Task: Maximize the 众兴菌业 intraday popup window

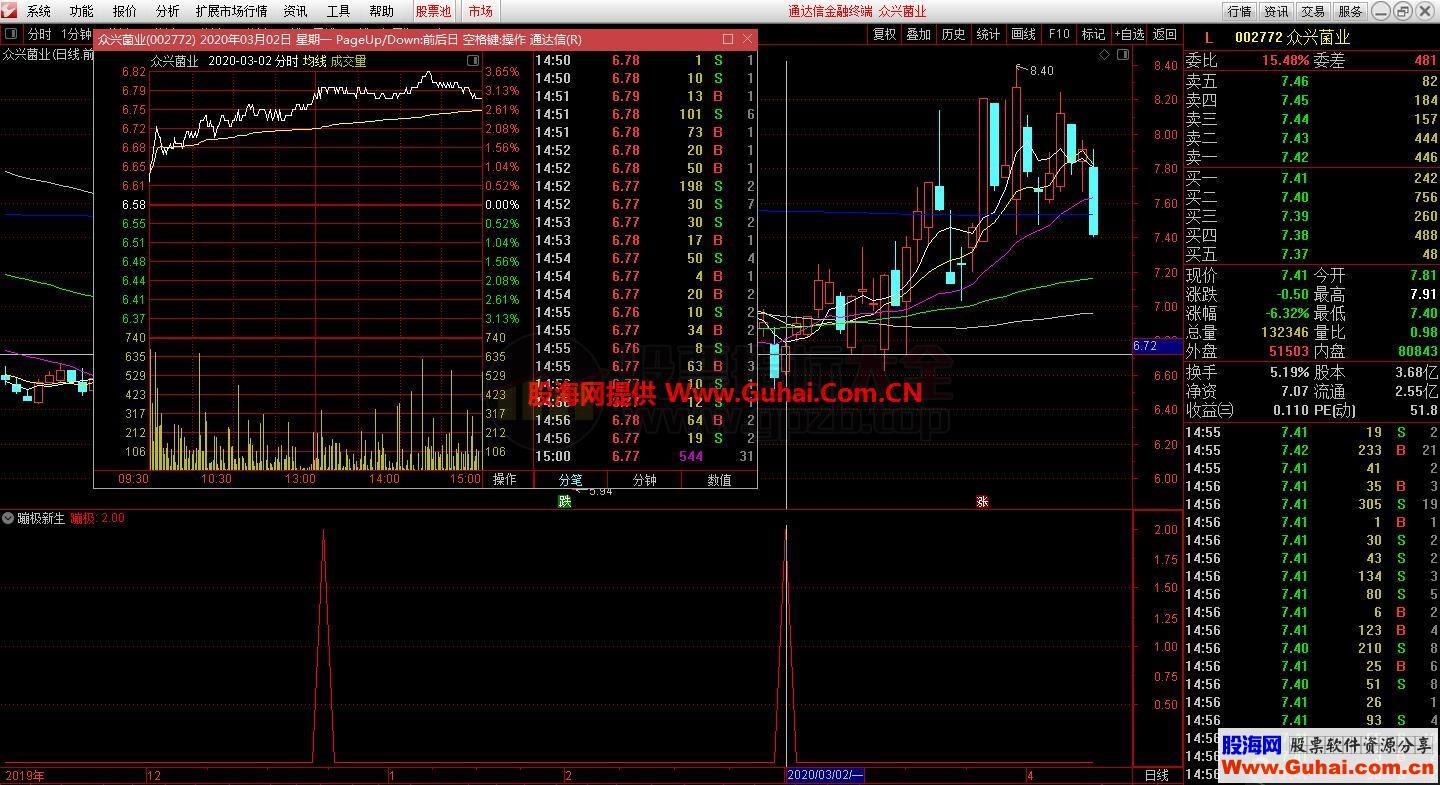Action: [x=728, y=39]
